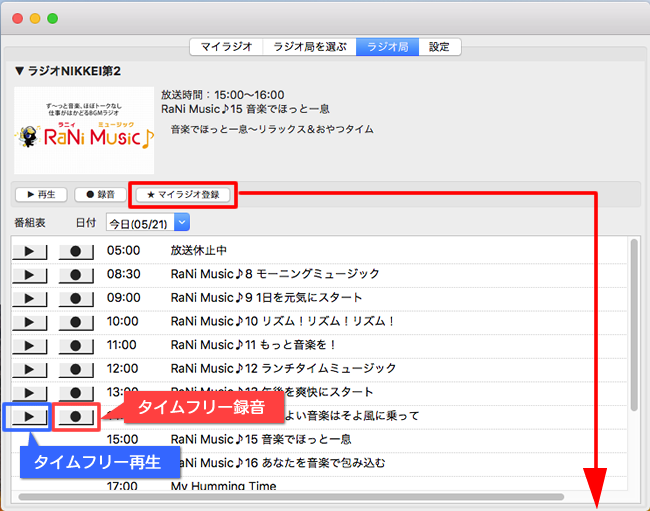Play the 05:00 放送休止中 program
This screenshot has height=511, width=650.
29,251
